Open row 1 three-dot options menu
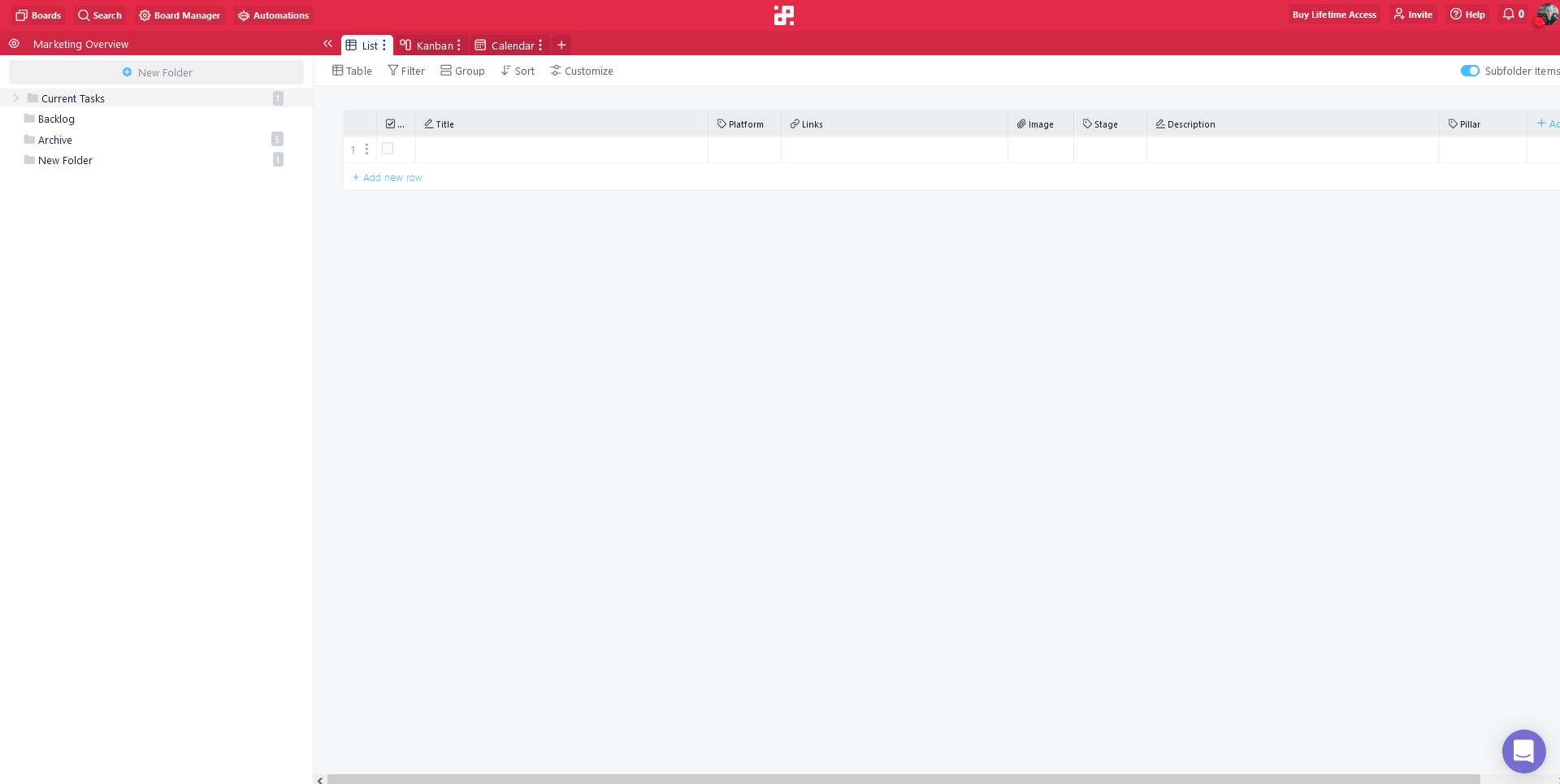 pyautogui.click(x=367, y=149)
